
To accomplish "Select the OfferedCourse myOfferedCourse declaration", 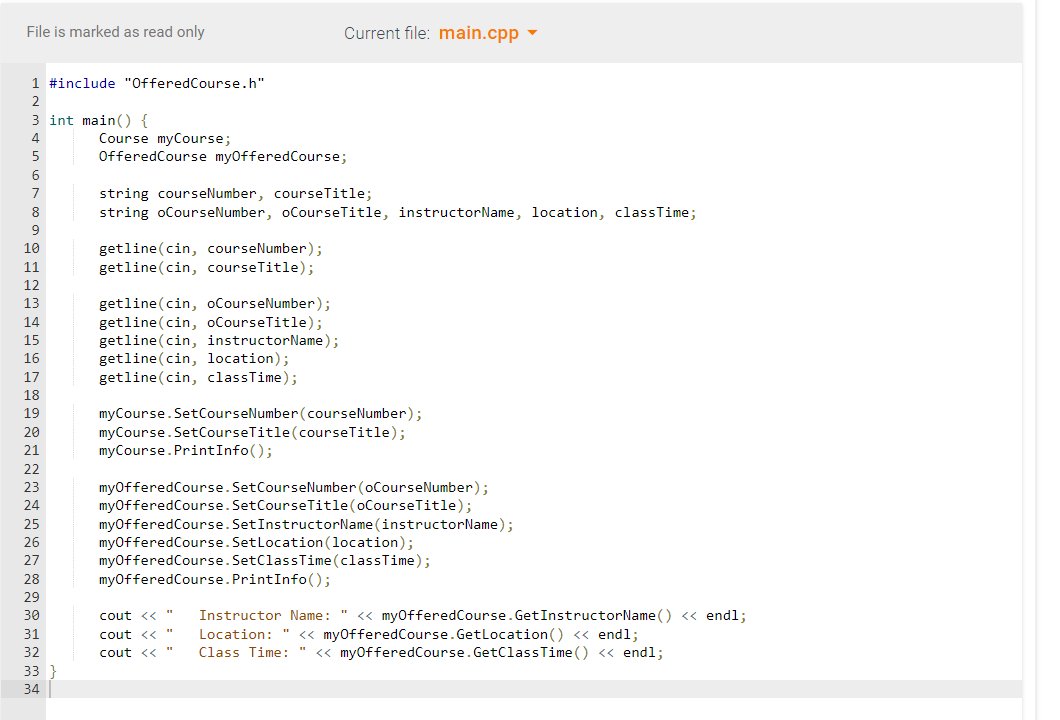I will [221, 156].
